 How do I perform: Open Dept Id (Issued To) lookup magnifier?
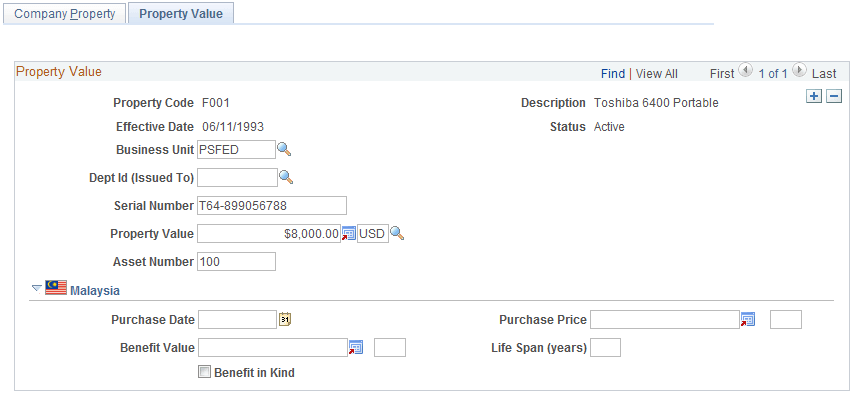pos(287,177)
